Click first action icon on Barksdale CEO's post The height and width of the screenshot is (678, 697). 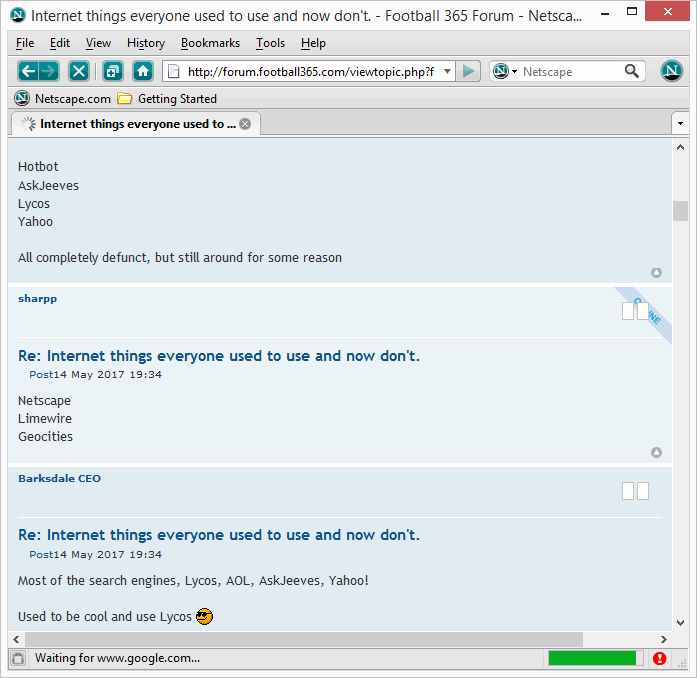(628, 491)
